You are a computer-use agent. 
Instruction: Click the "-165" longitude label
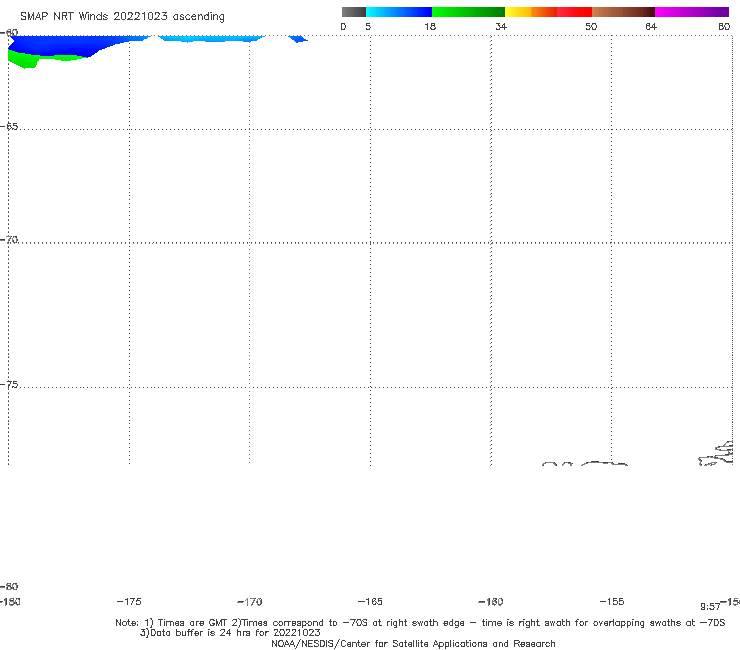(370, 601)
